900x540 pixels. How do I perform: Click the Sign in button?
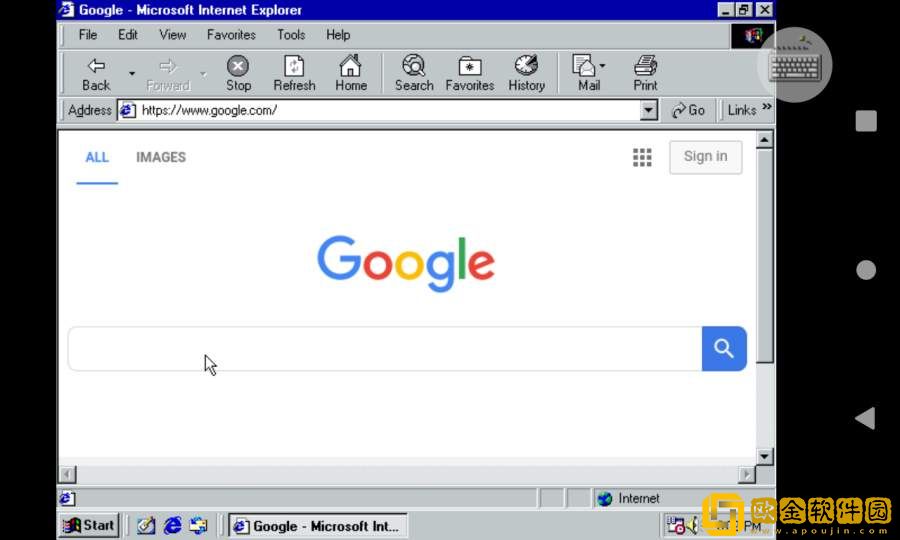705,157
